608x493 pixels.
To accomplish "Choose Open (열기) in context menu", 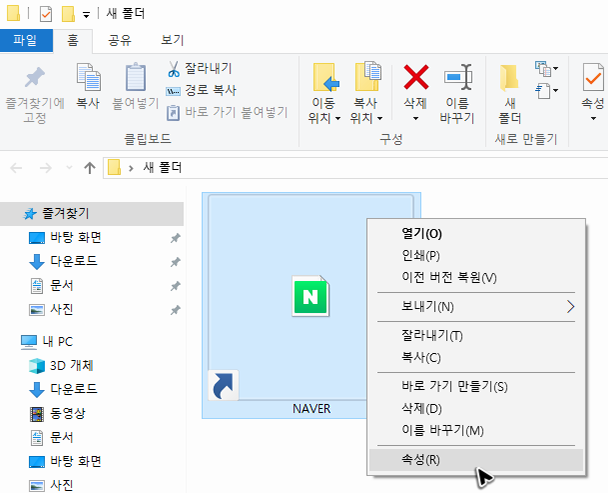I will tap(476, 234).
